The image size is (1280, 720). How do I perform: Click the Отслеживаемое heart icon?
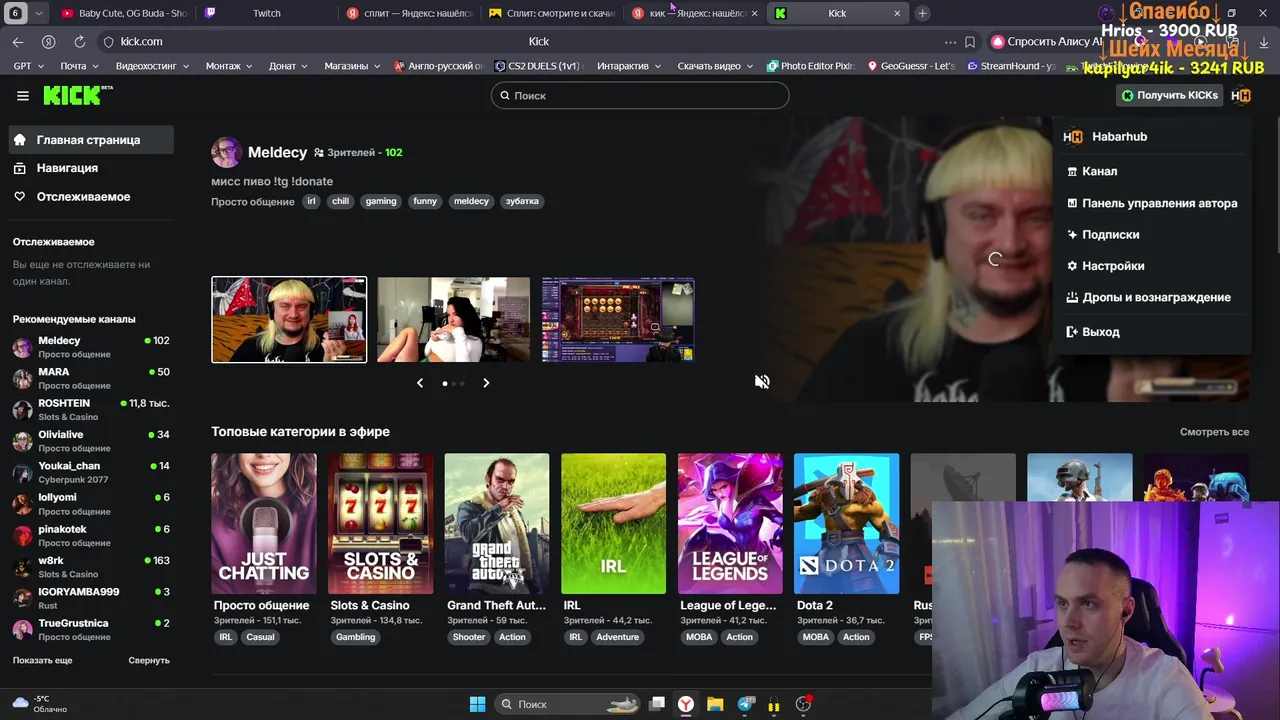[20, 197]
